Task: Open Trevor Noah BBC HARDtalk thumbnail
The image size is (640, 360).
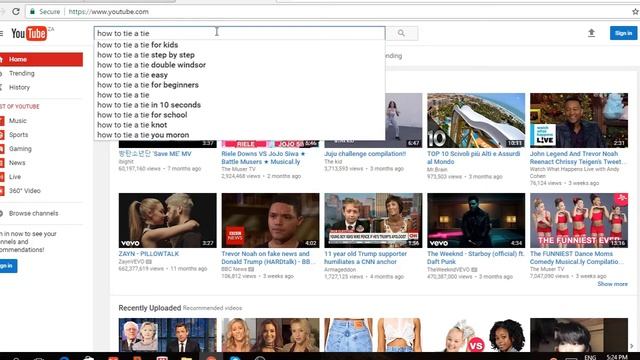Action: click(270, 220)
